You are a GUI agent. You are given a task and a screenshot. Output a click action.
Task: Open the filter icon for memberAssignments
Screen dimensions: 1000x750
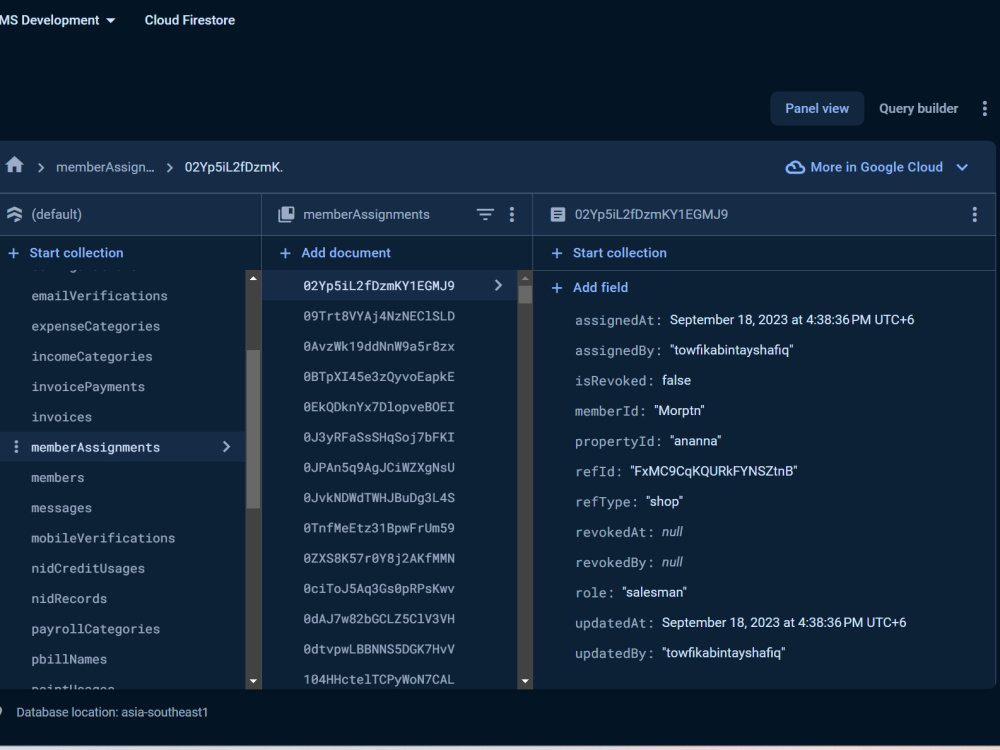(485, 214)
